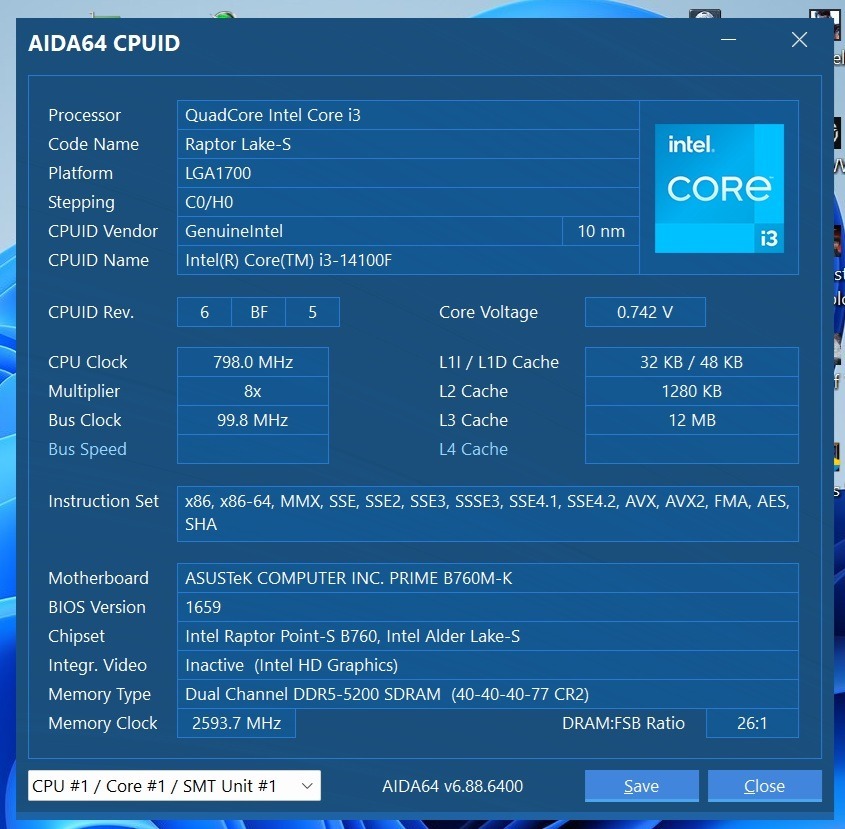Click the L4 Cache label
Image resolution: width=845 pixels, height=829 pixels.
pos(473,449)
